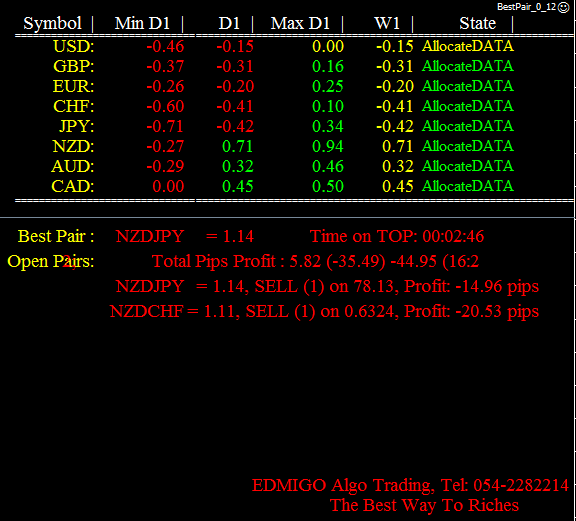
Task: Click AllocateDATA state in the USD row
Action: 468,46
